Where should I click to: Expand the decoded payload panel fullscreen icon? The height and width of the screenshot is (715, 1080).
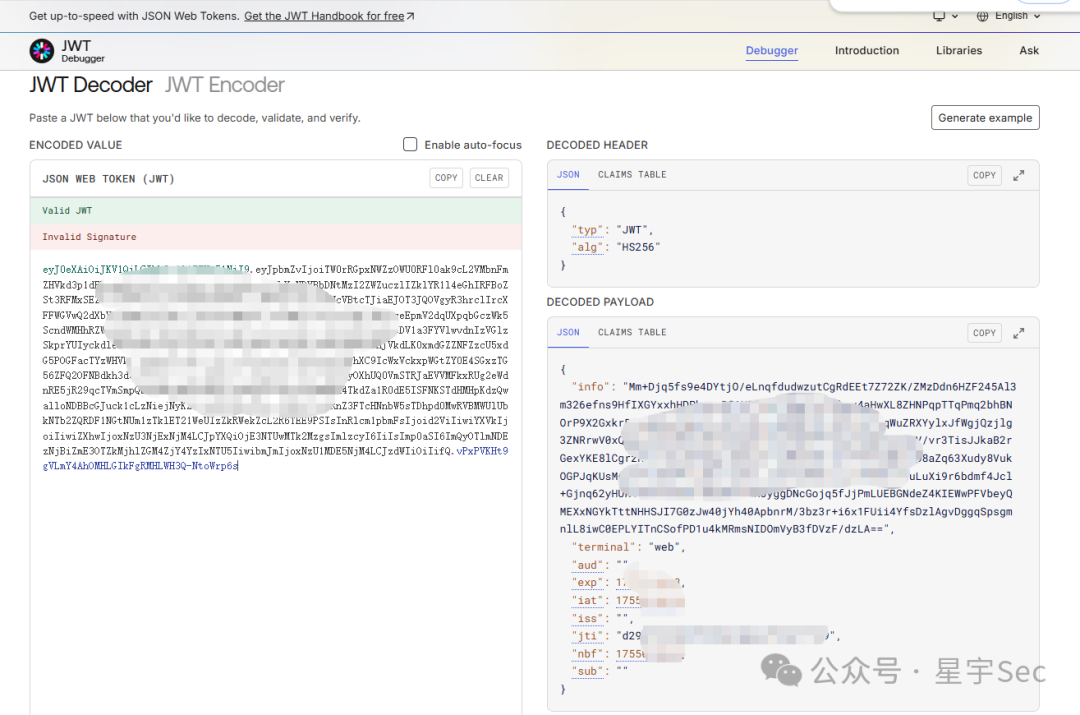click(x=1019, y=333)
